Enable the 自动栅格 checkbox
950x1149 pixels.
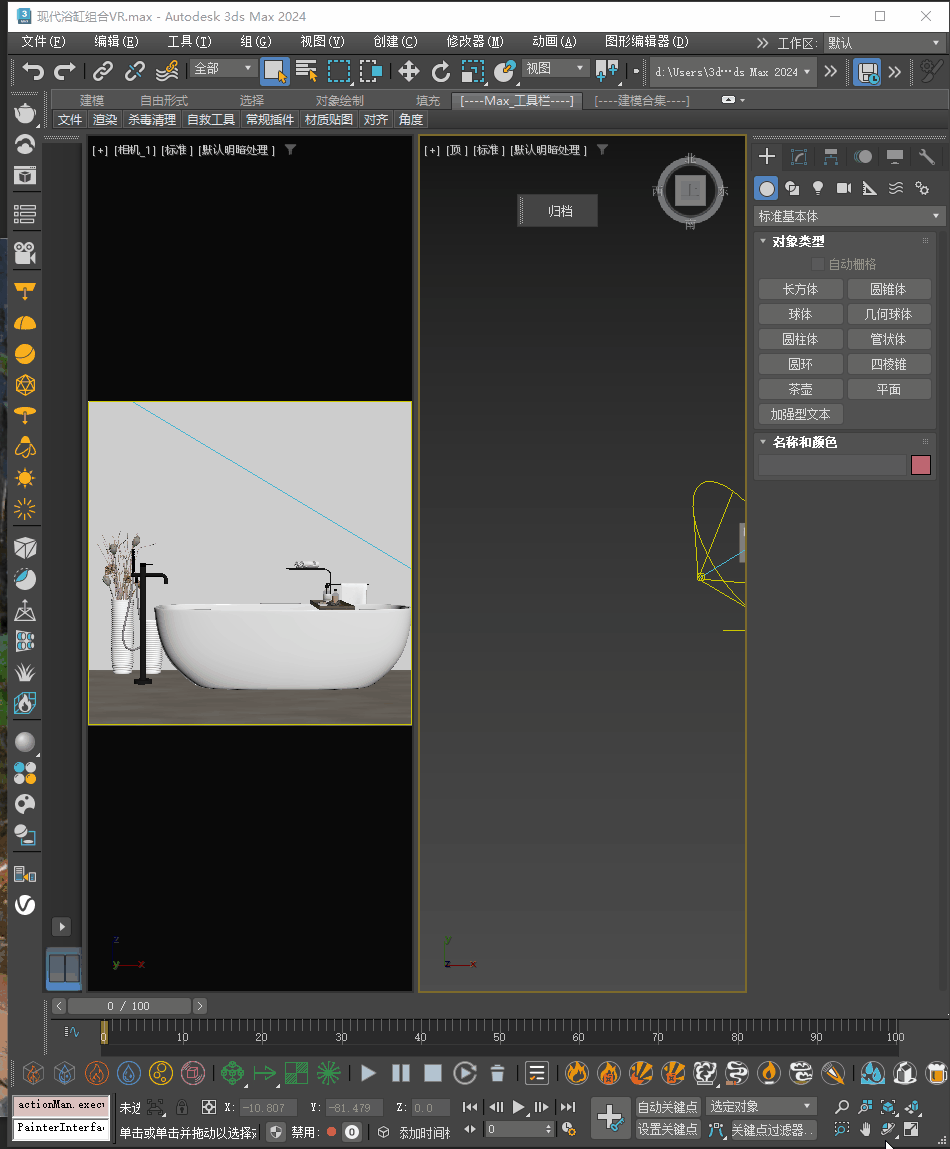[x=818, y=264]
